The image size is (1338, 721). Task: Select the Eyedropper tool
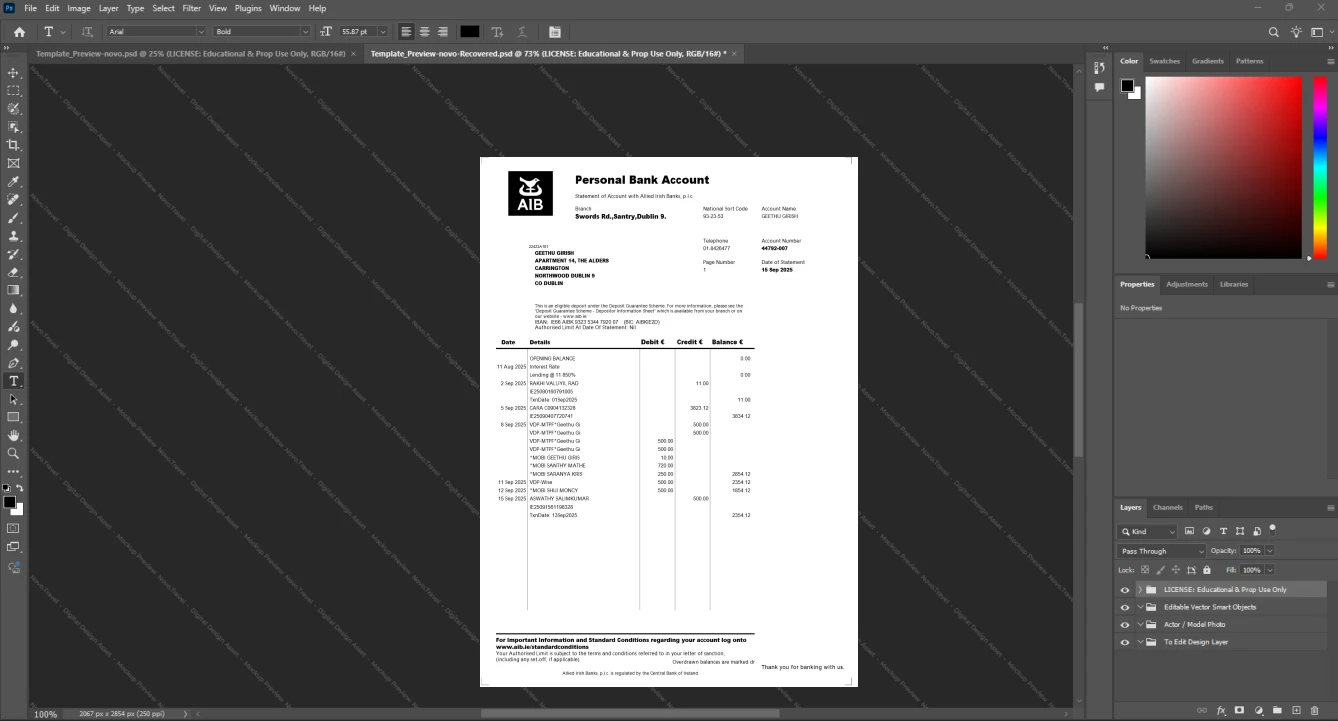point(14,182)
